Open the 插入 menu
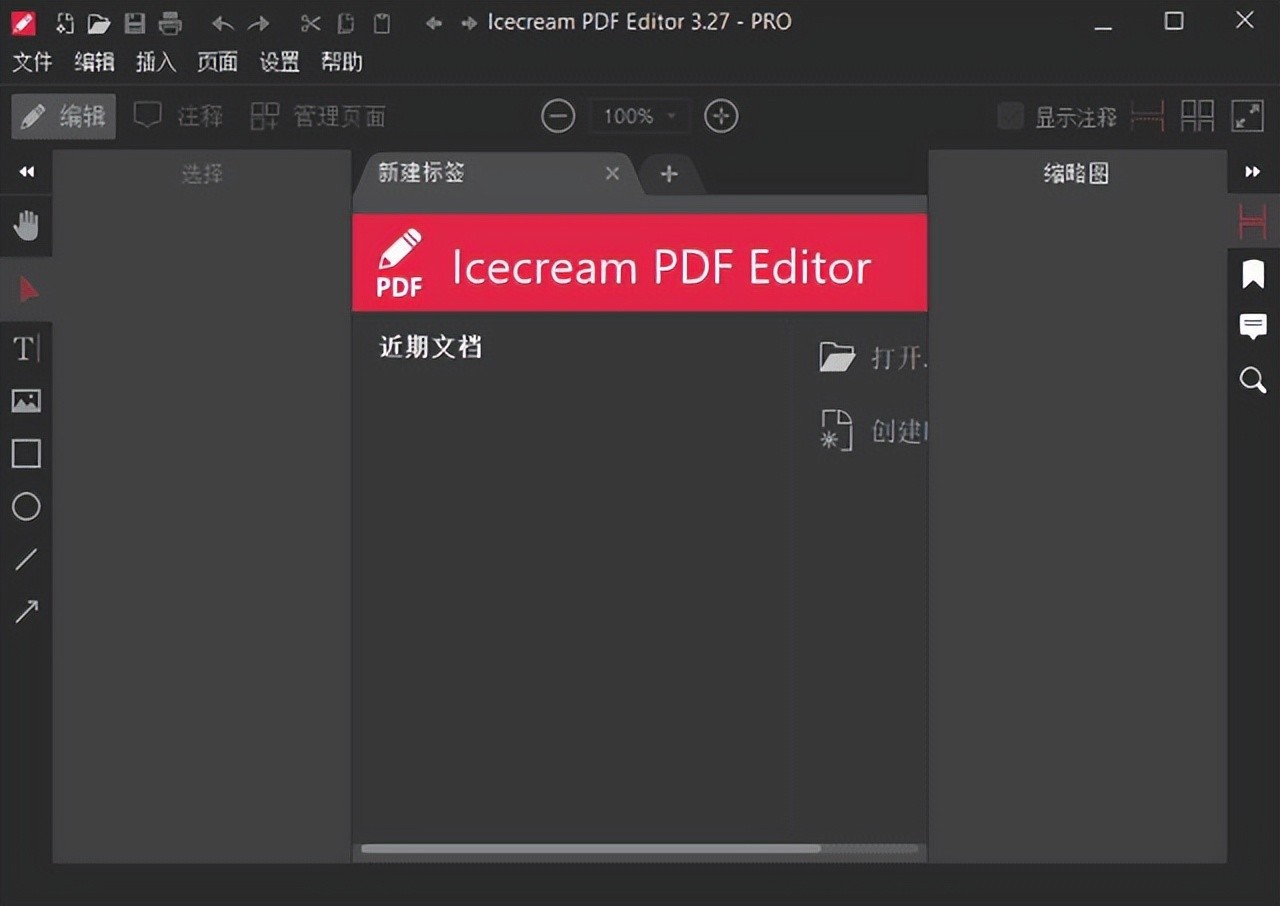Image resolution: width=1280 pixels, height=906 pixels. click(156, 62)
